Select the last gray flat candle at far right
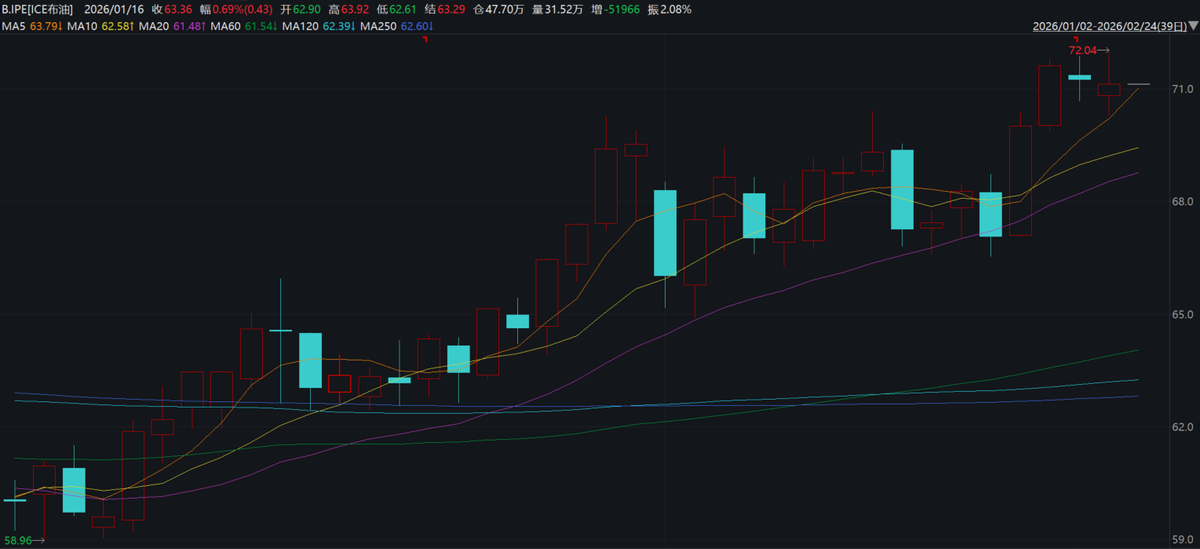This screenshot has height=549, width=1200. point(1139,85)
